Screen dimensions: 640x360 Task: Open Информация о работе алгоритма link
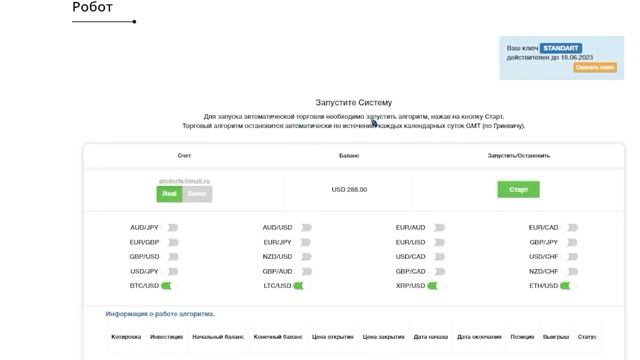(x=160, y=314)
